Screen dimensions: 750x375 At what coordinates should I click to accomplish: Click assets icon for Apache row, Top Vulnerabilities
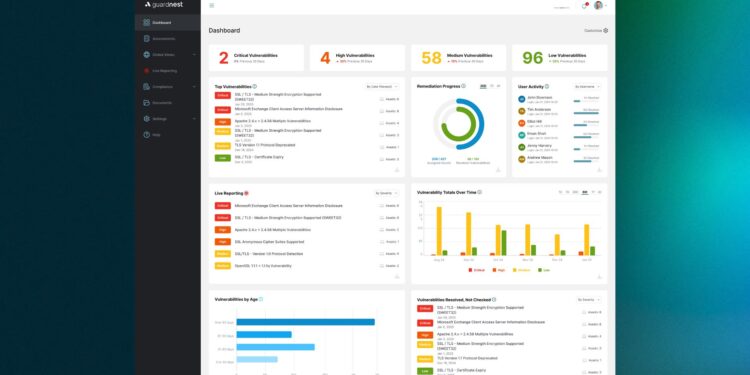(382, 123)
